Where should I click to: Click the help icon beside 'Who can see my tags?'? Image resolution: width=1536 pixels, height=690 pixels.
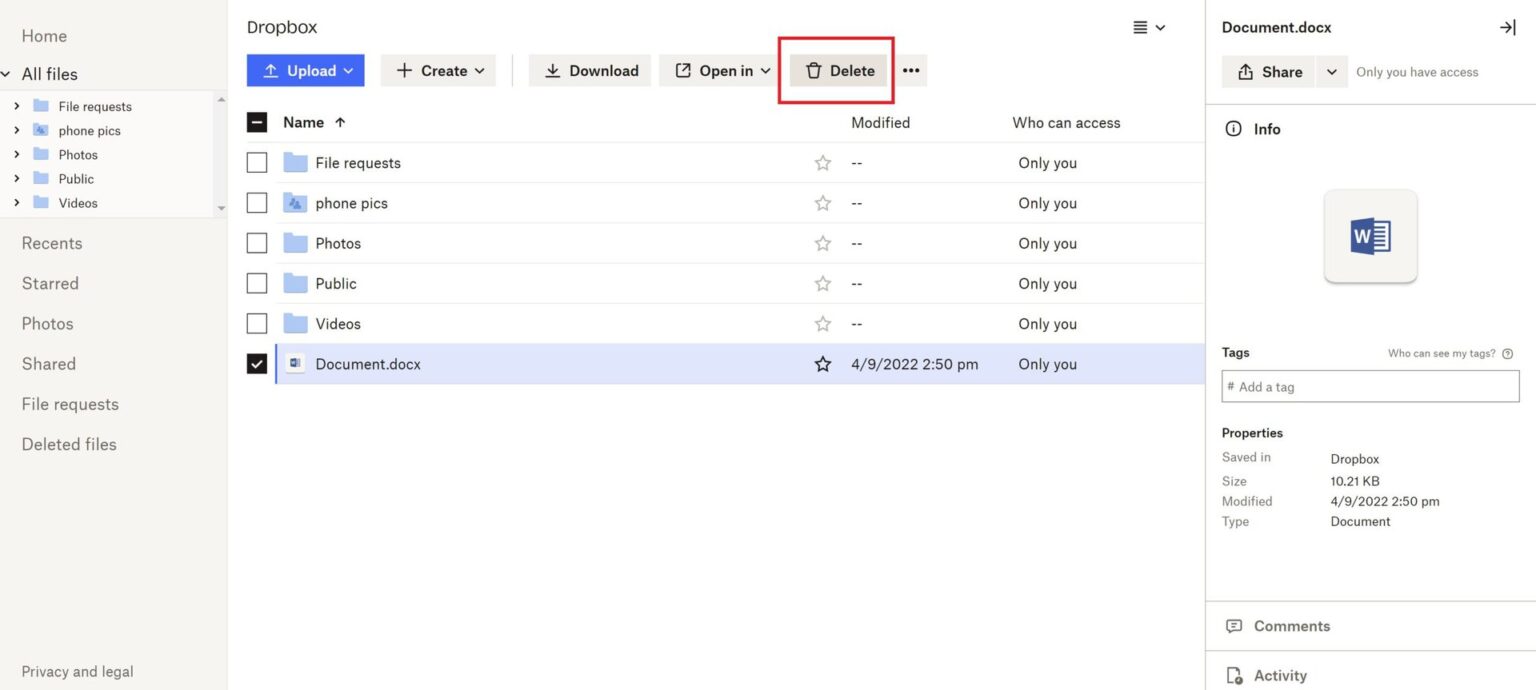1508,353
